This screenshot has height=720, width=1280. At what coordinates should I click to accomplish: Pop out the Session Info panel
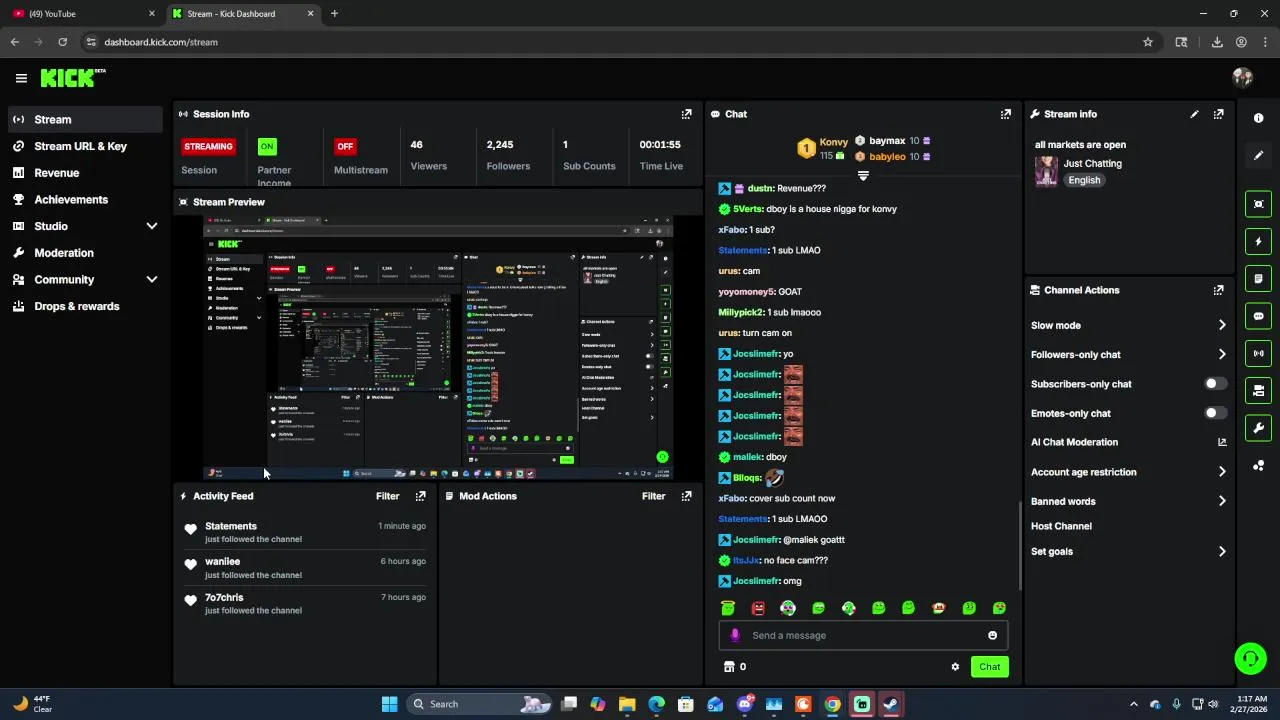click(x=686, y=114)
